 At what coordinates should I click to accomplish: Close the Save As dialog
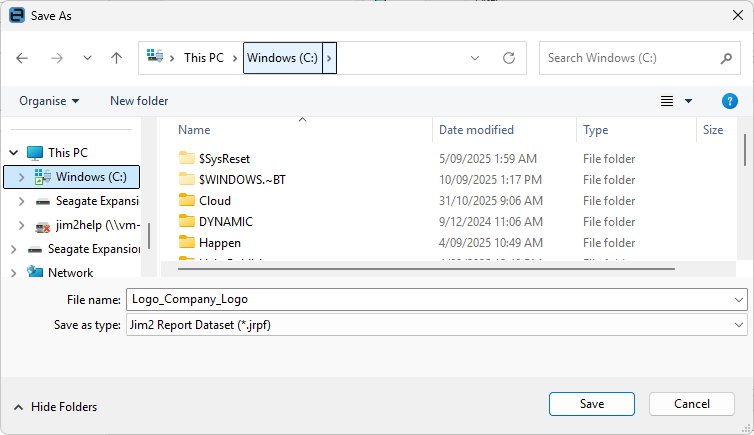(738, 15)
